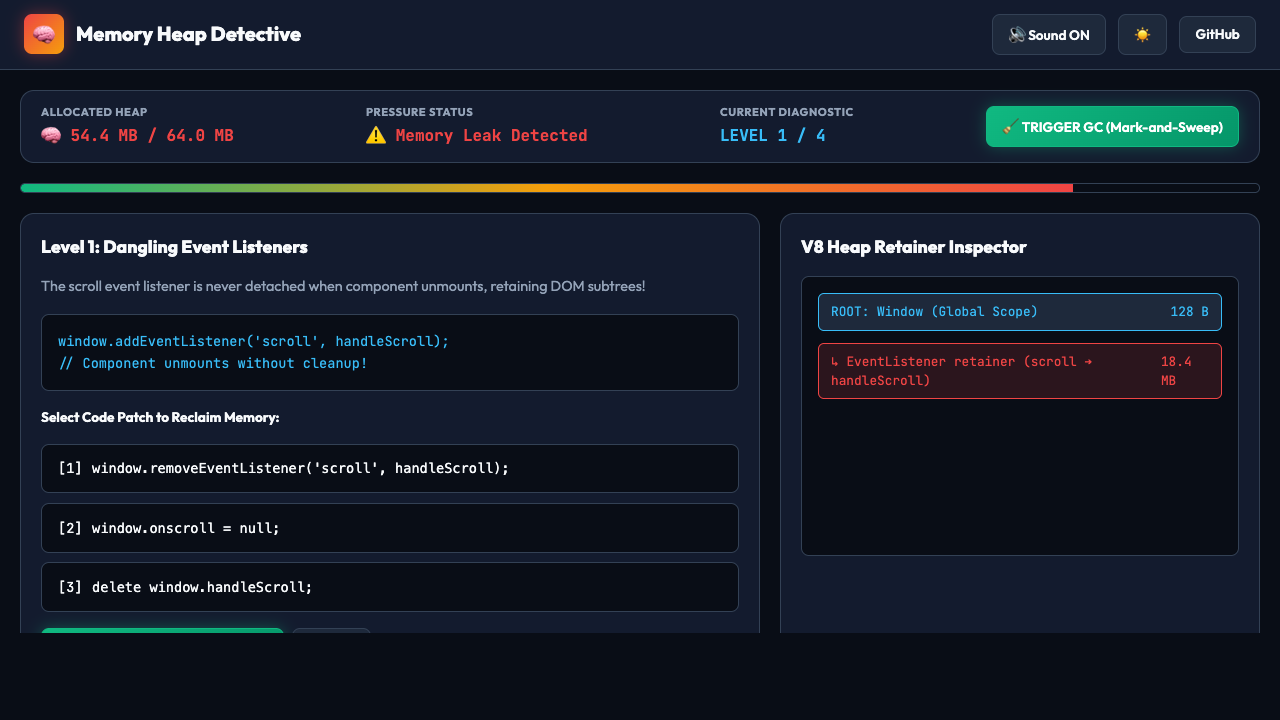Click the LEVEL 1 / 4 diagnostic text

pos(773,136)
